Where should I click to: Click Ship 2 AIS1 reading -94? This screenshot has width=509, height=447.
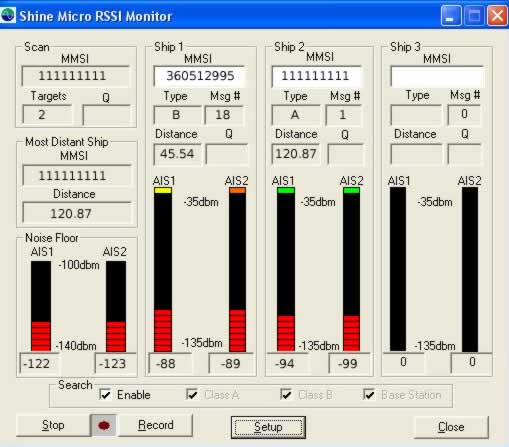coord(287,363)
